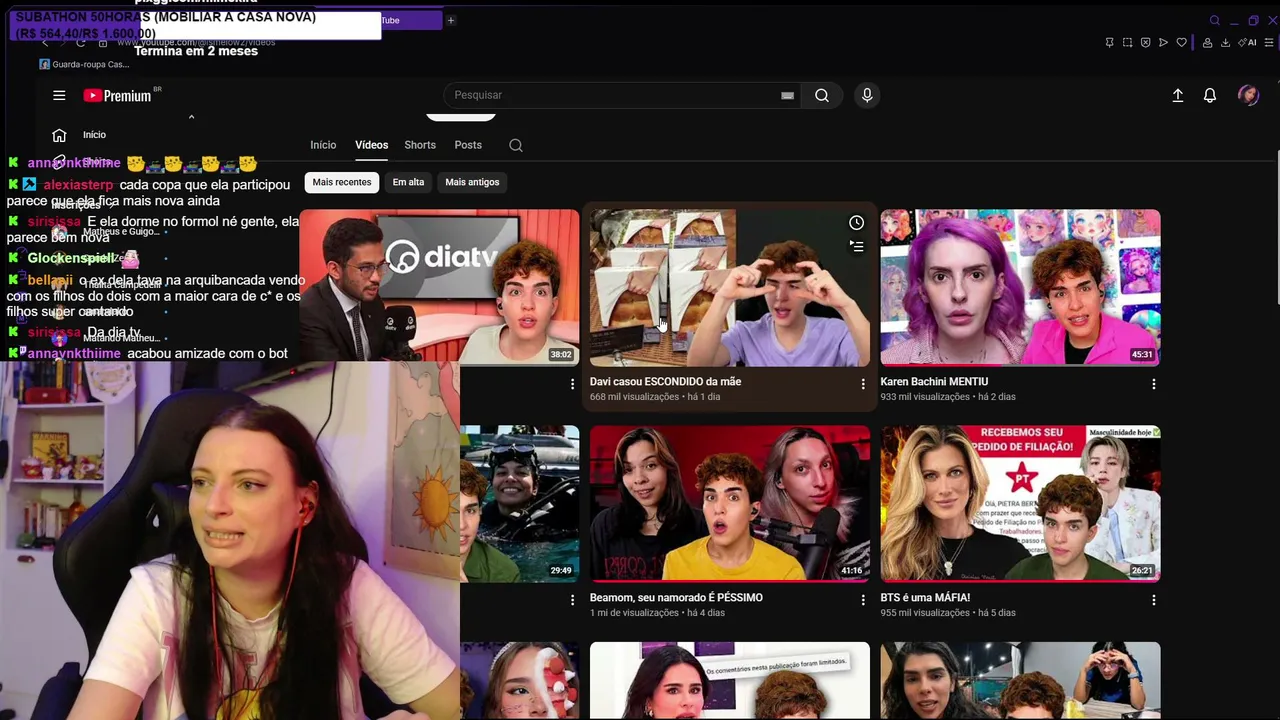The height and width of the screenshot is (720, 1280).
Task: Open the channel Posts tab
Action: 468,145
